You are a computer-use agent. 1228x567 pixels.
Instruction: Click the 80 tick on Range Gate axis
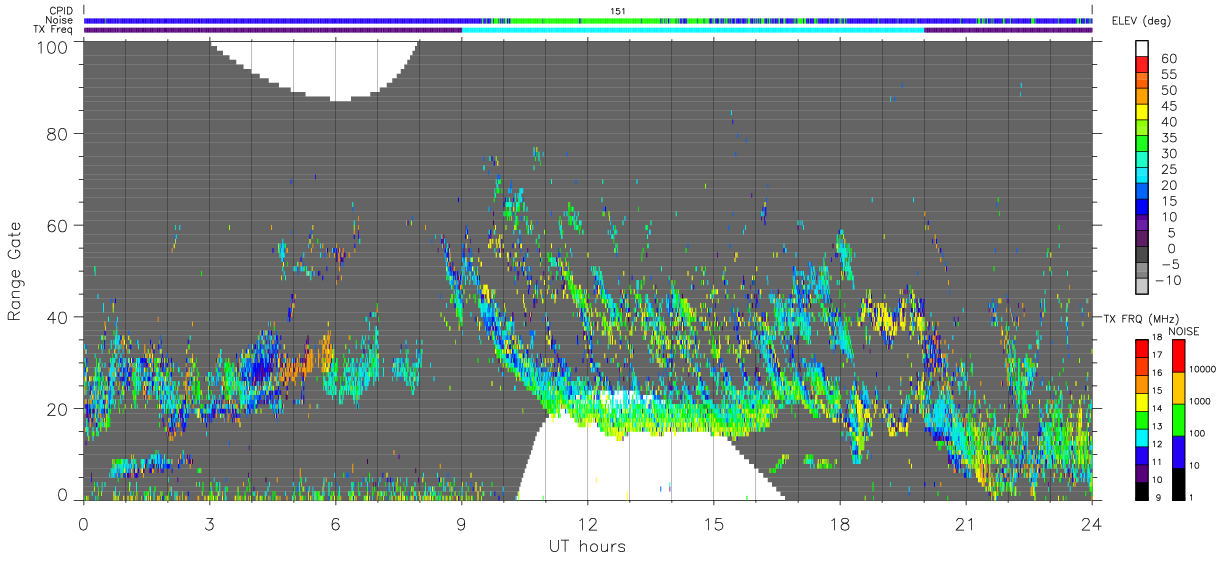(59, 132)
